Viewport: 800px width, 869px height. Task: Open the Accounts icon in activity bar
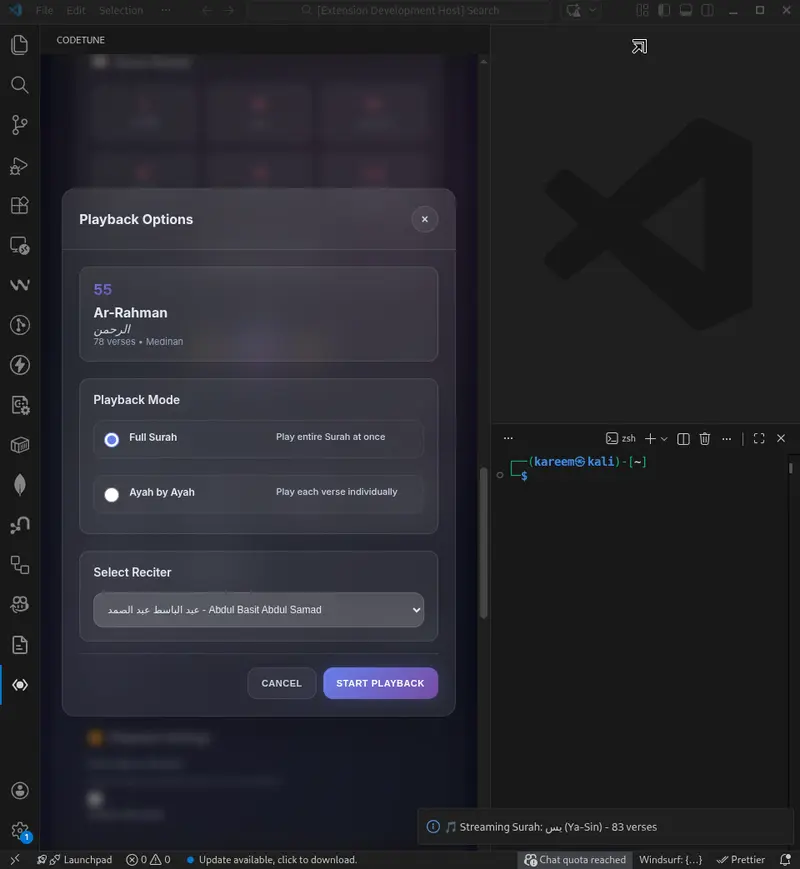(x=19, y=791)
